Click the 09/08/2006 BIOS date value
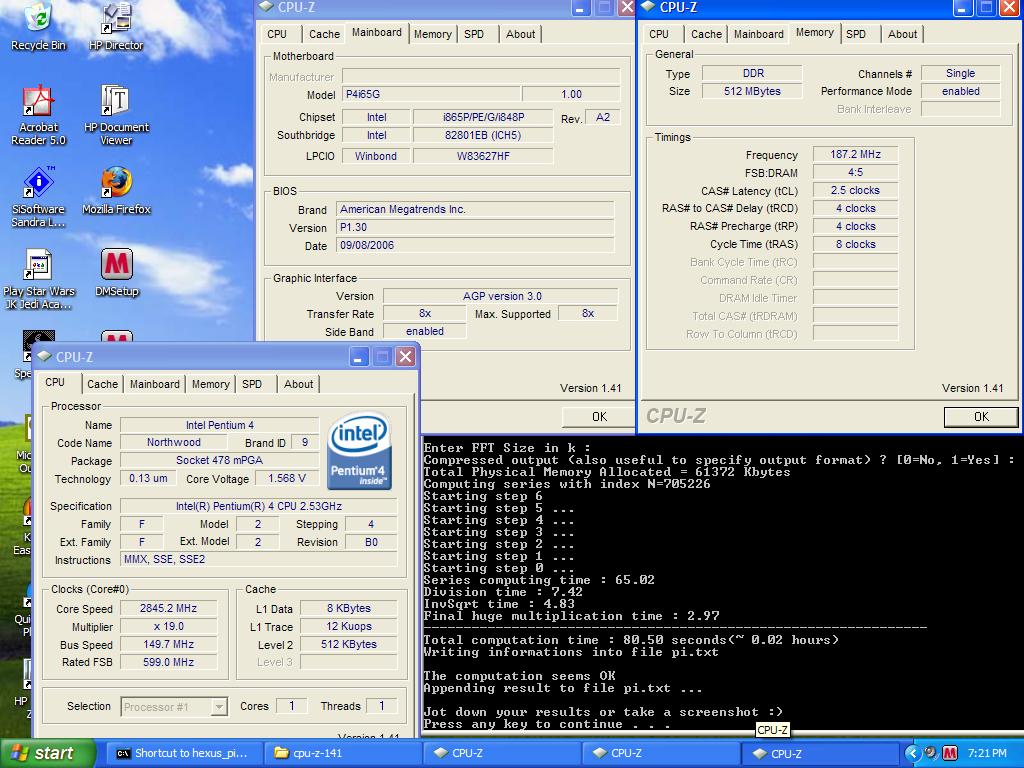 475,245
